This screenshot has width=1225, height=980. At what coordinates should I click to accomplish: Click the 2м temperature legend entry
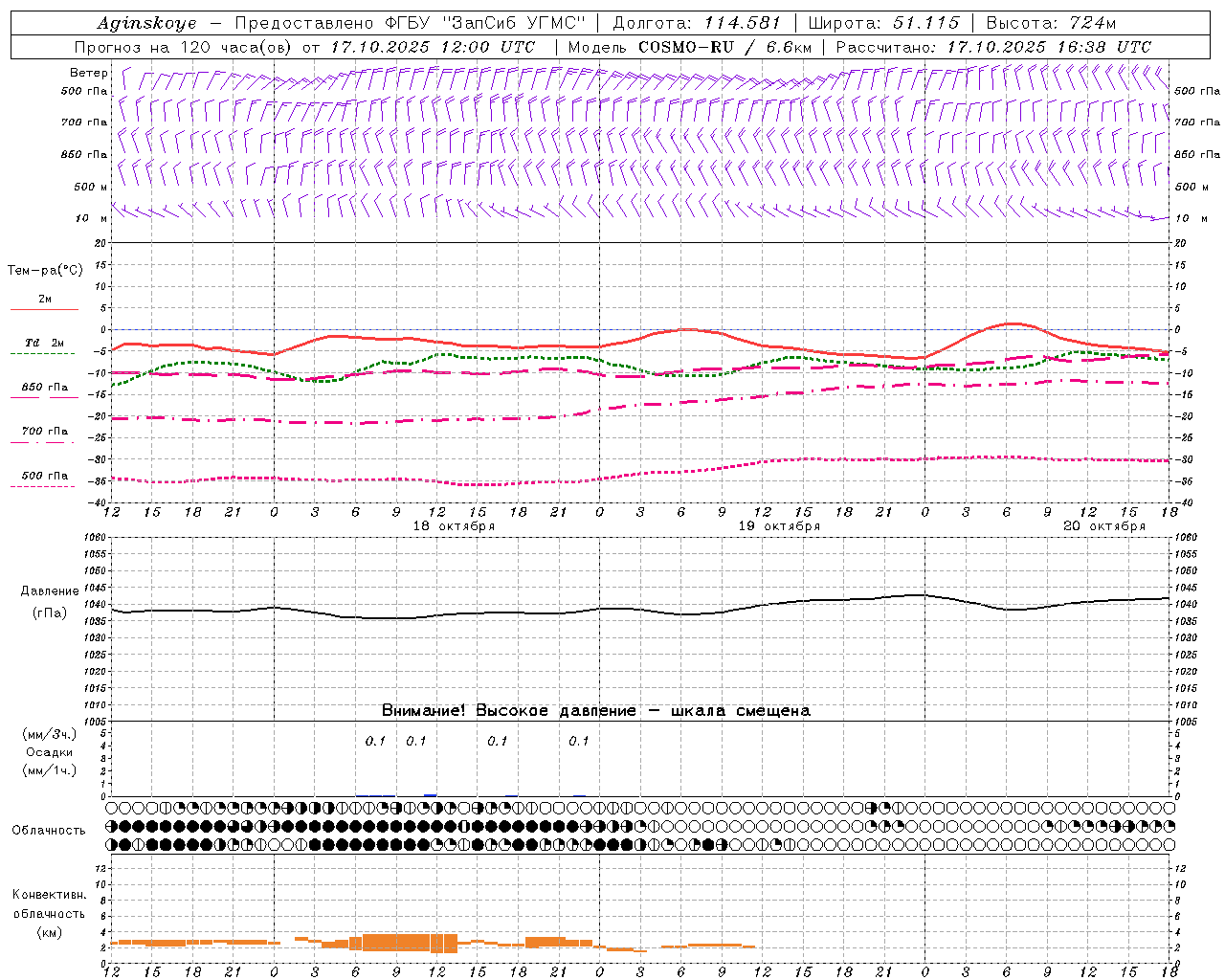click(45, 299)
